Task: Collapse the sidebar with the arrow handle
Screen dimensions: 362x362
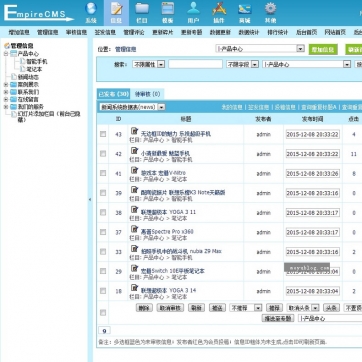Action: (90, 200)
